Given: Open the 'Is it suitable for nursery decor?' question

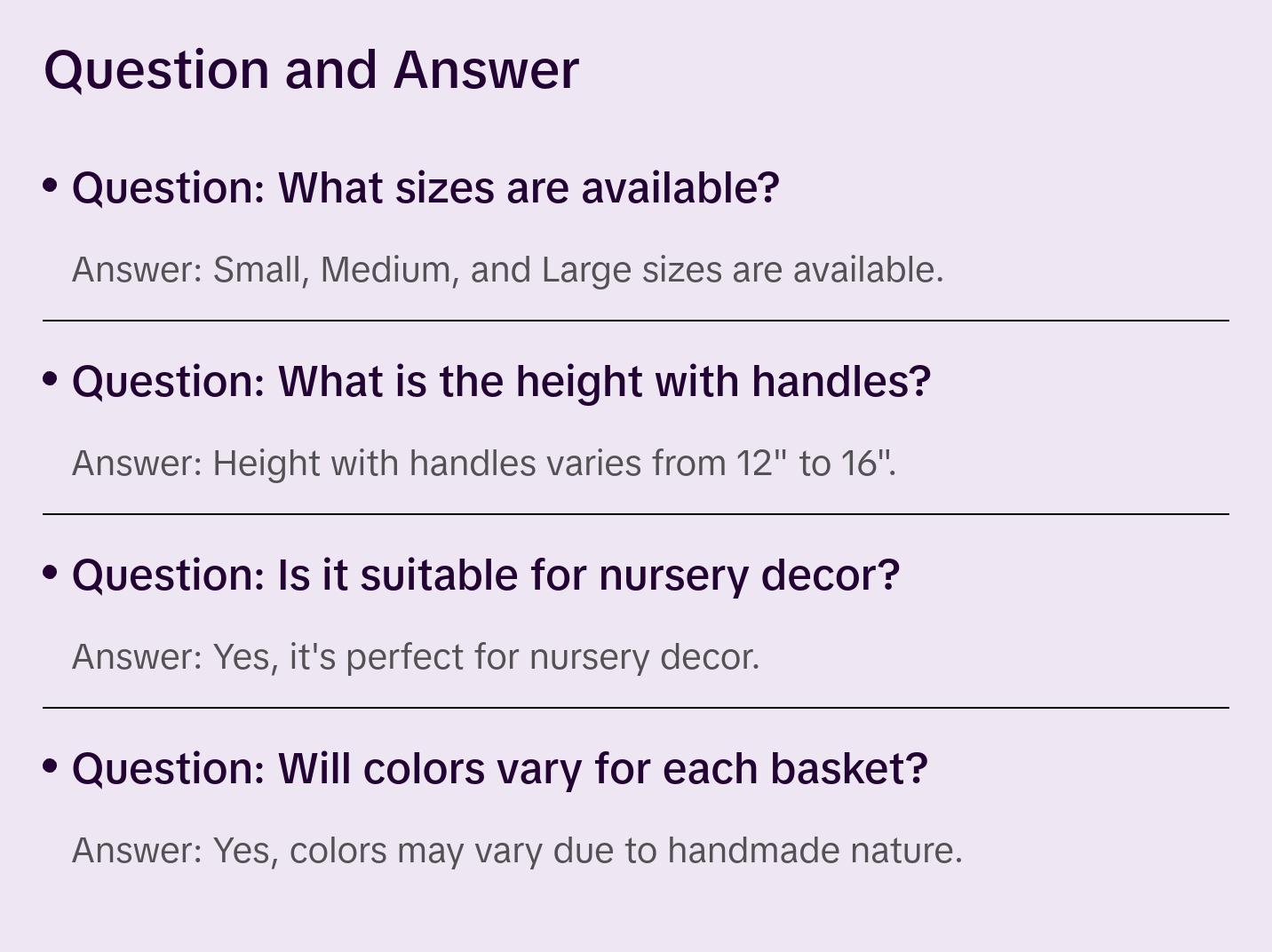Looking at the screenshot, I should (x=486, y=575).
